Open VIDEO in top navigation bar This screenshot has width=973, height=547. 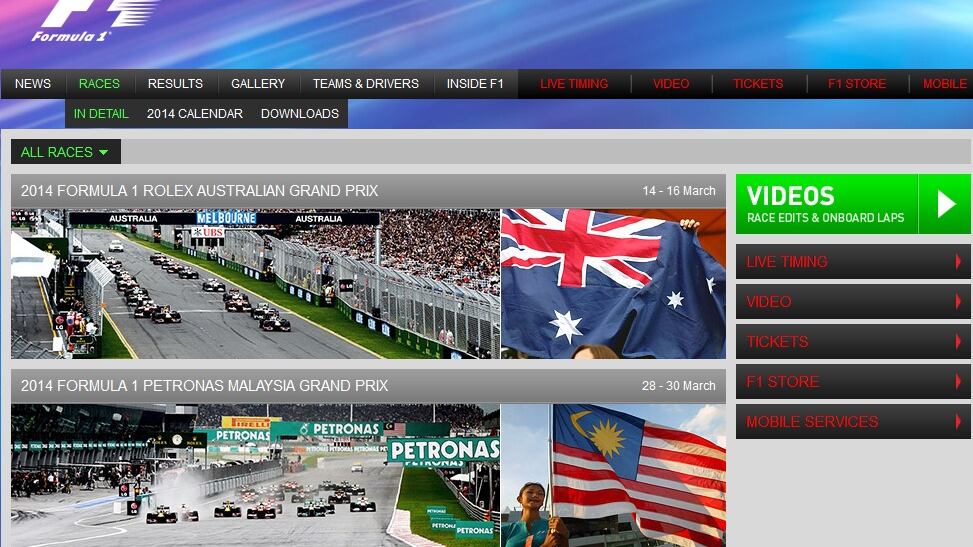(x=671, y=84)
